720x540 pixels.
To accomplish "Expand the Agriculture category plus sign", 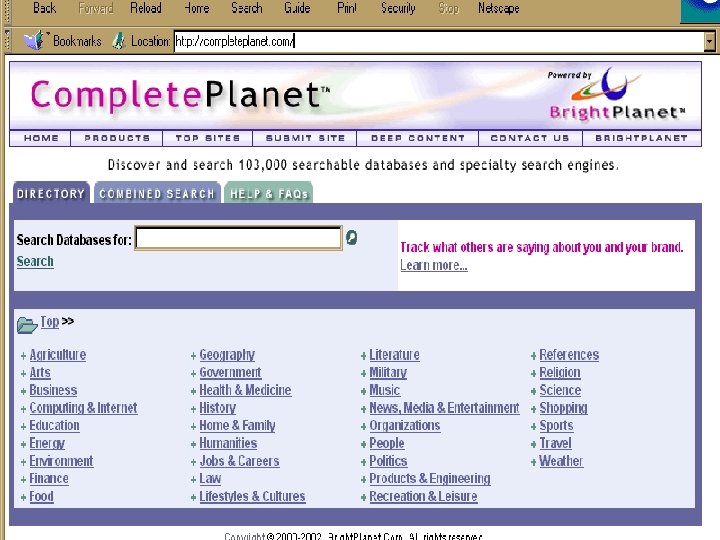I will pyautogui.click(x=23, y=356).
